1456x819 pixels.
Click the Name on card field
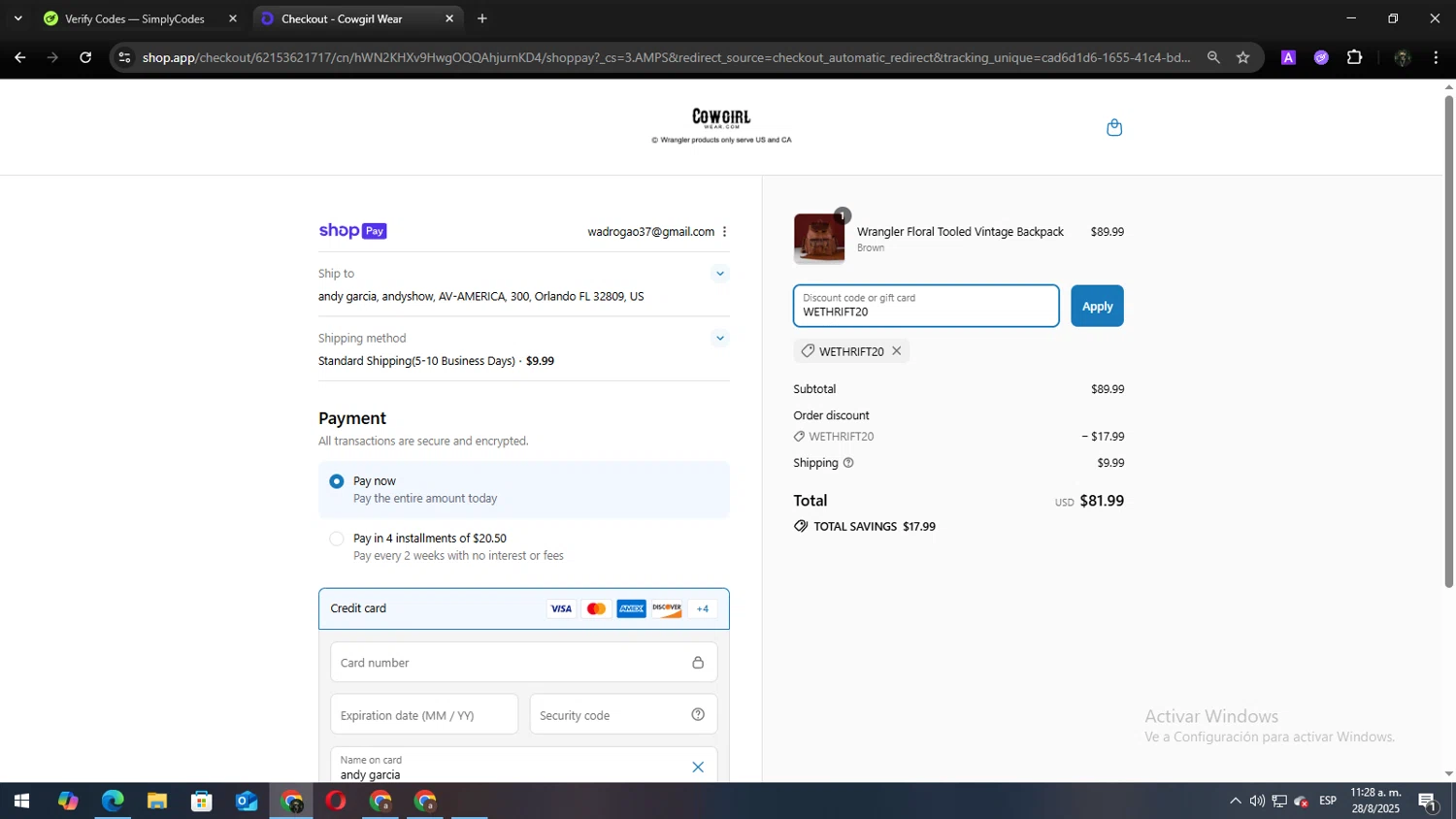click(524, 766)
